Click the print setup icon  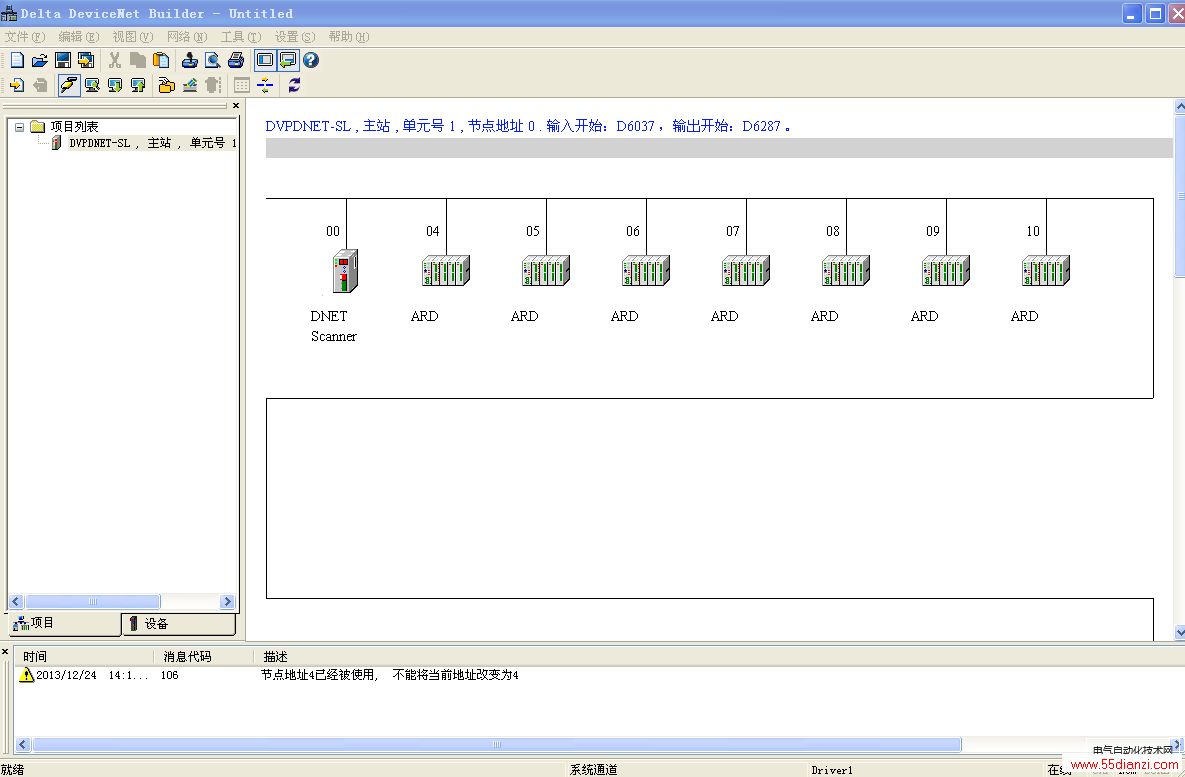pos(190,60)
